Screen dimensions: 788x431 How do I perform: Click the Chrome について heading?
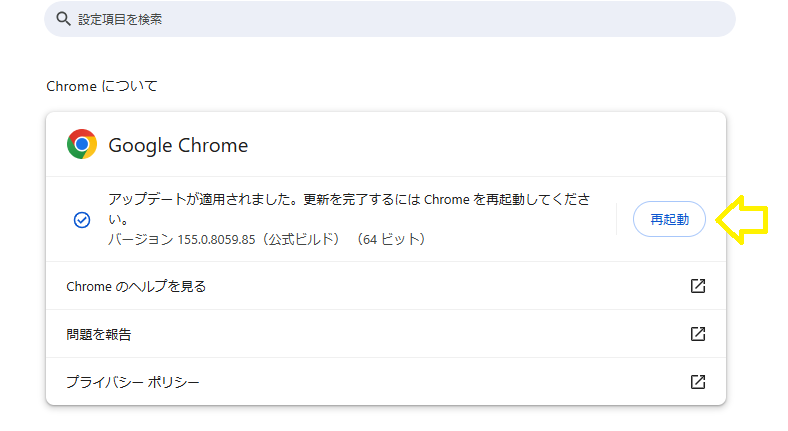coord(102,86)
